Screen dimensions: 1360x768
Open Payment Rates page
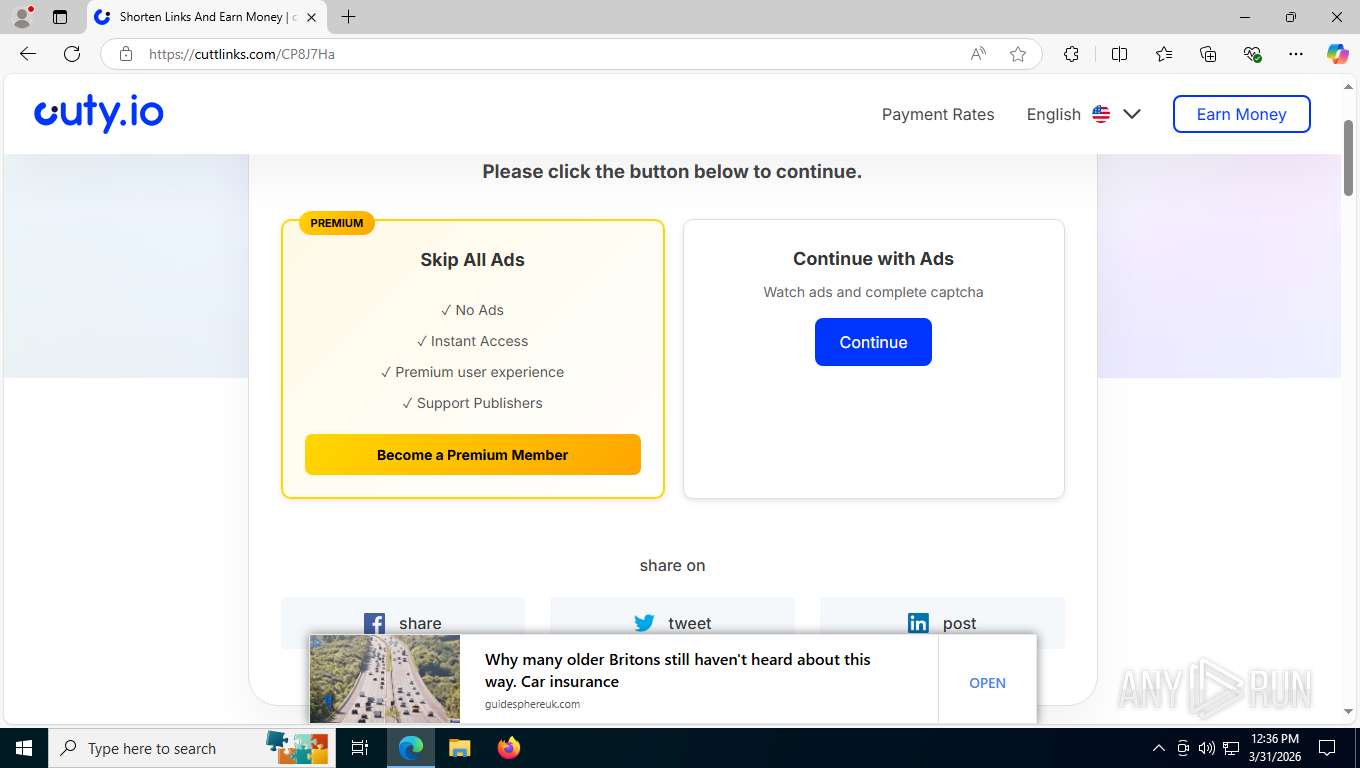point(938,114)
